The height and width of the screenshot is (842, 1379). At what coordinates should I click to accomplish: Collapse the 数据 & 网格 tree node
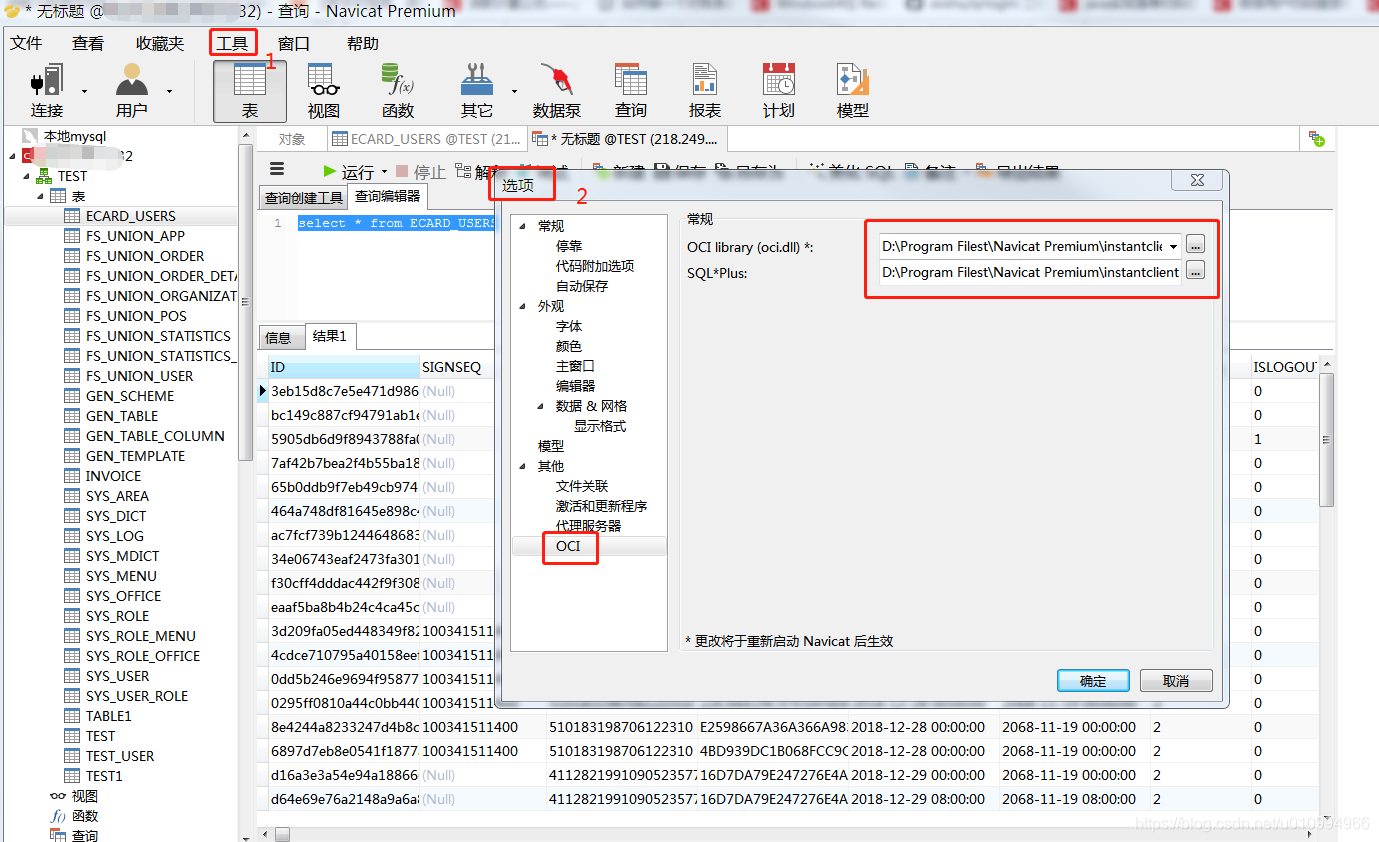point(541,407)
